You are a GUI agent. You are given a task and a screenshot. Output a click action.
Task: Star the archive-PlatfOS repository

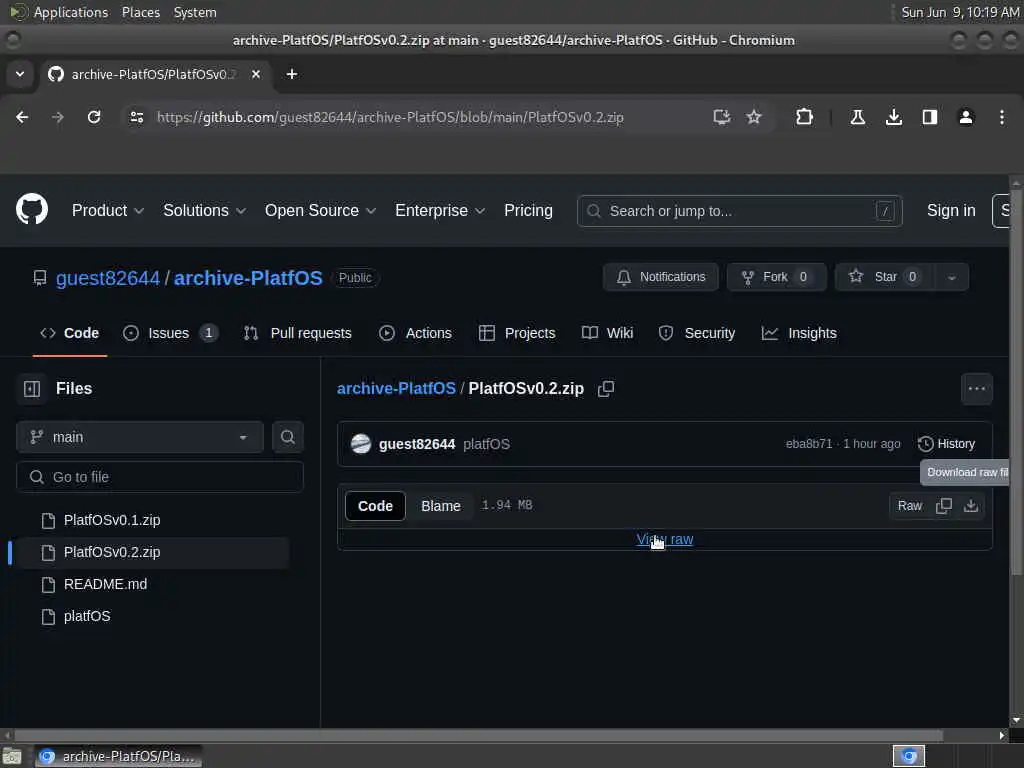(x=884, y=278)
